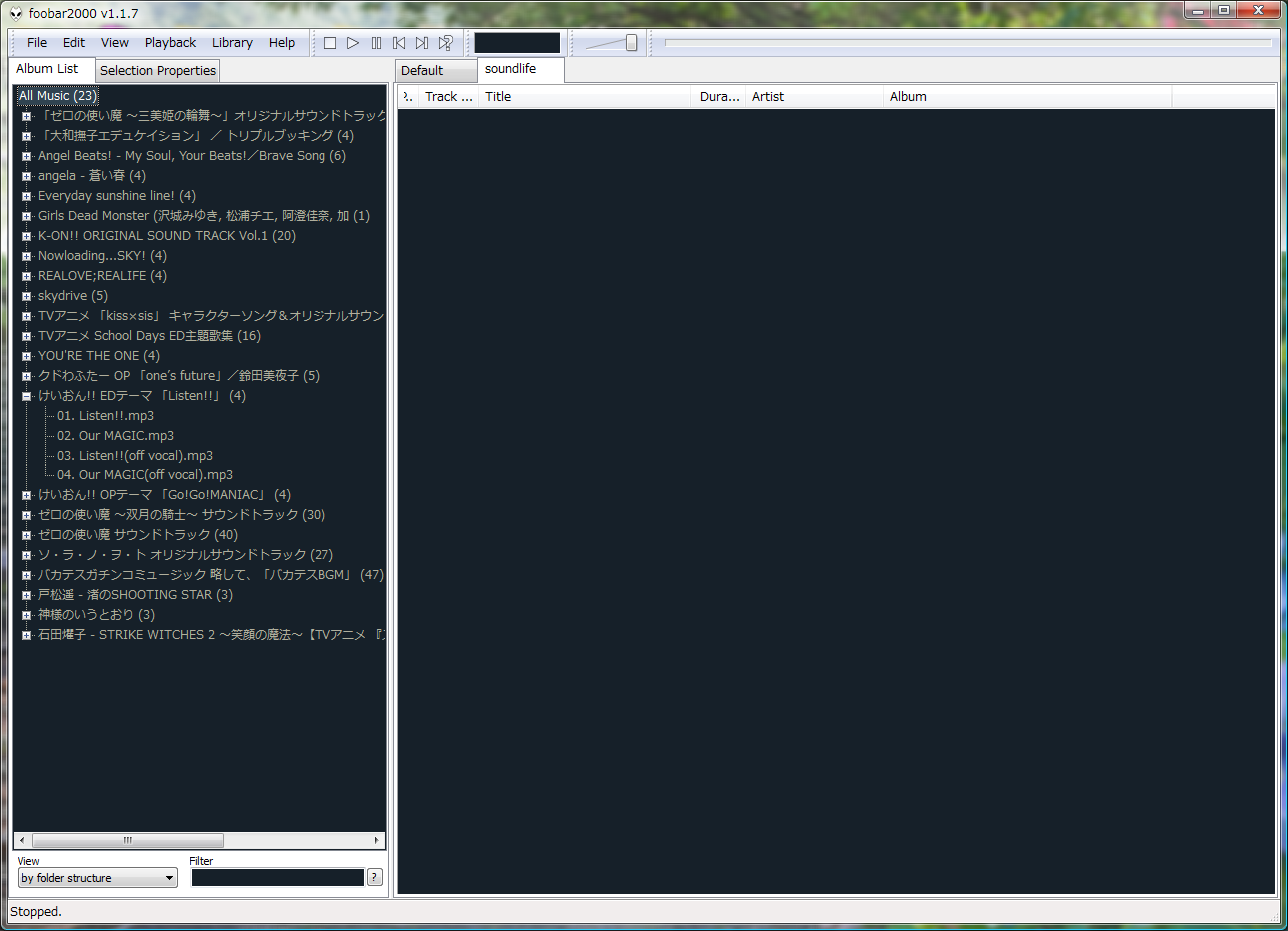Image resolution: width=1288 pixels, height=931 pixels.
Task: Adjust the volume slider knob
Action: tap(631, 42)
